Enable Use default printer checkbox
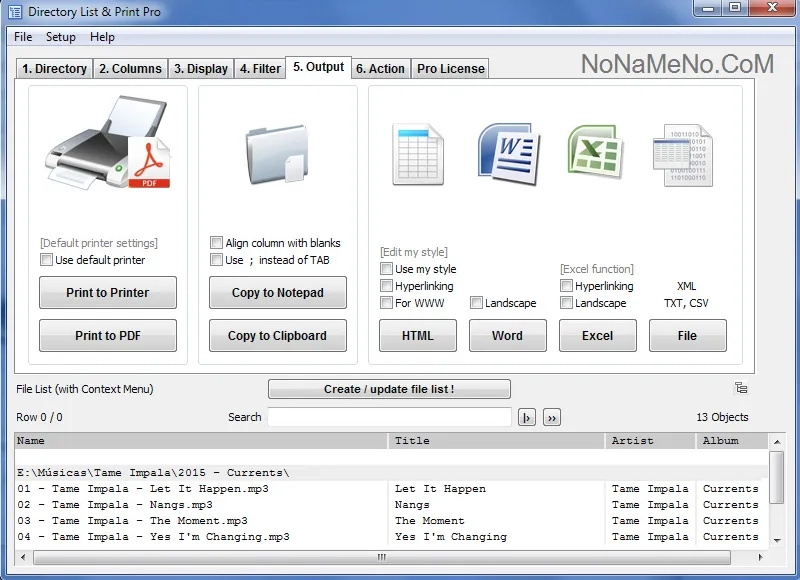The width and height of the screenshot is (800, 580). point(46,260)
